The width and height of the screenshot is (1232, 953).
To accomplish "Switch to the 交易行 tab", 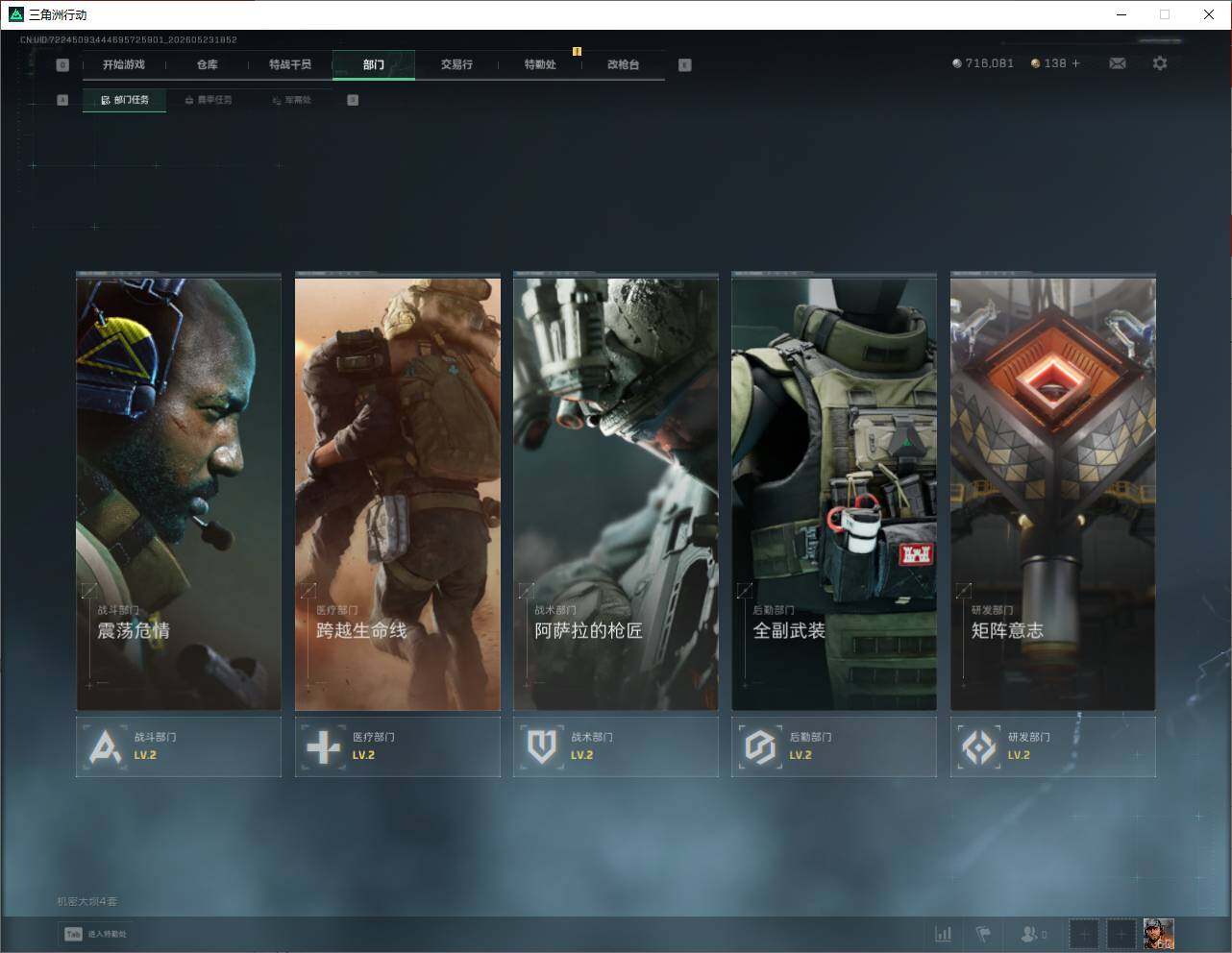I will point(456,64).
